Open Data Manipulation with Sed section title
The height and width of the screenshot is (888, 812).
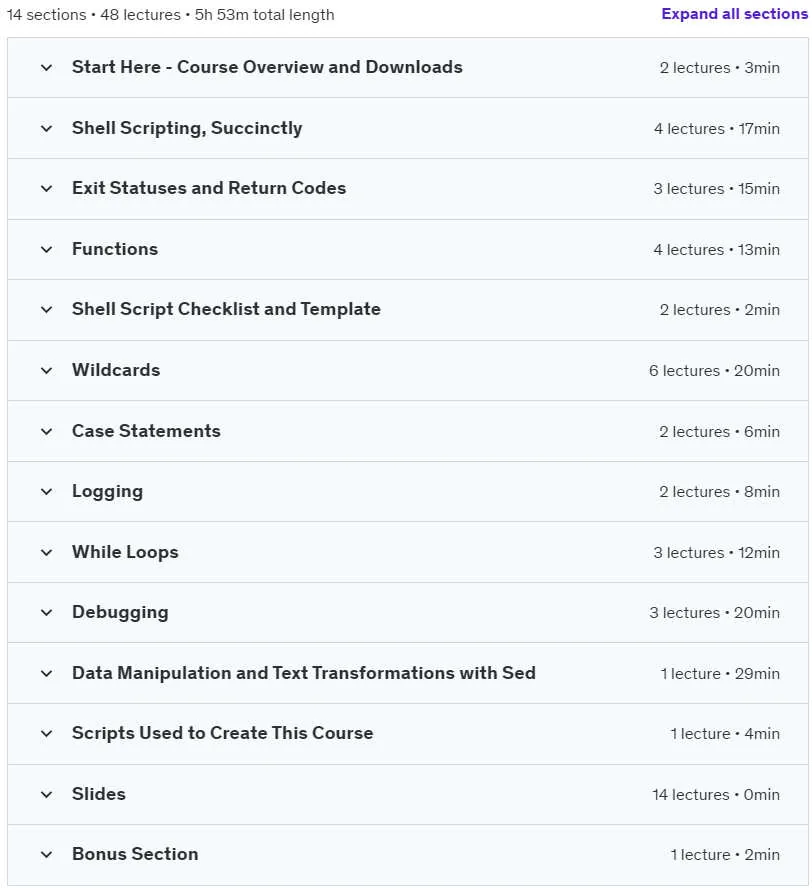(x=304, y=673)
